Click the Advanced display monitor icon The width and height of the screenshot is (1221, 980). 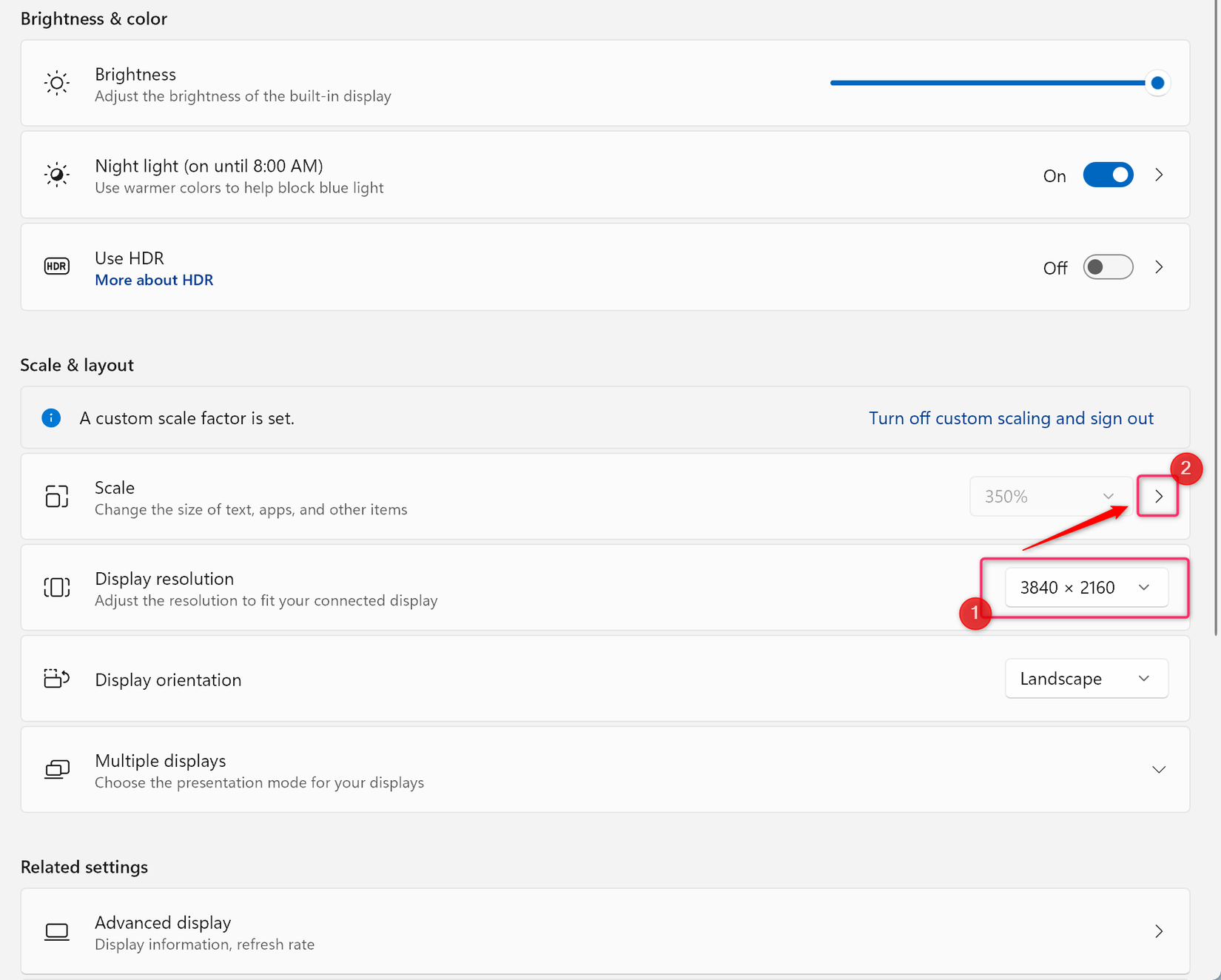[x=56, y=931]
